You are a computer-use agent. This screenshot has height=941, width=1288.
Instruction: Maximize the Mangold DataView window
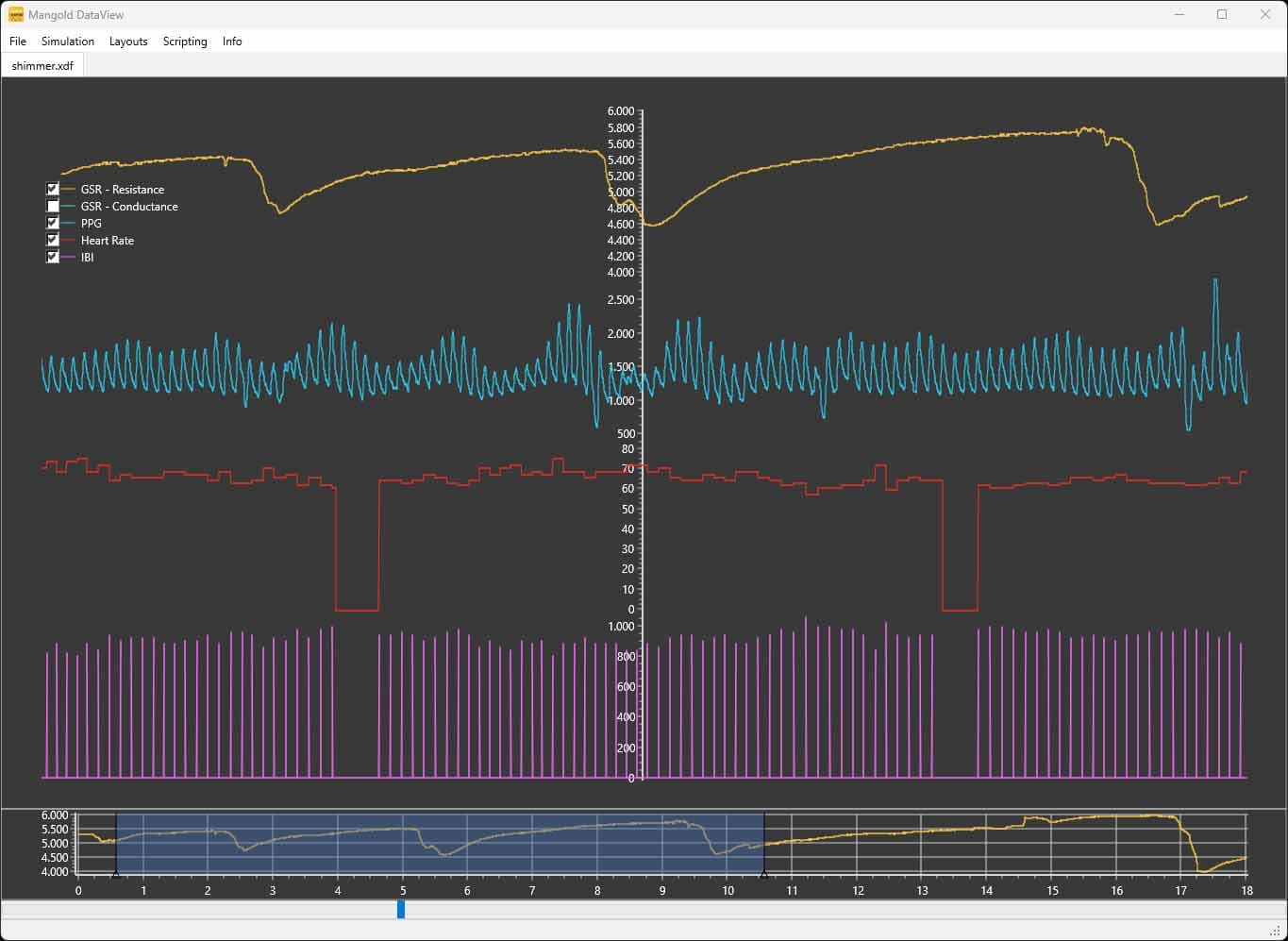(1222, 14)
